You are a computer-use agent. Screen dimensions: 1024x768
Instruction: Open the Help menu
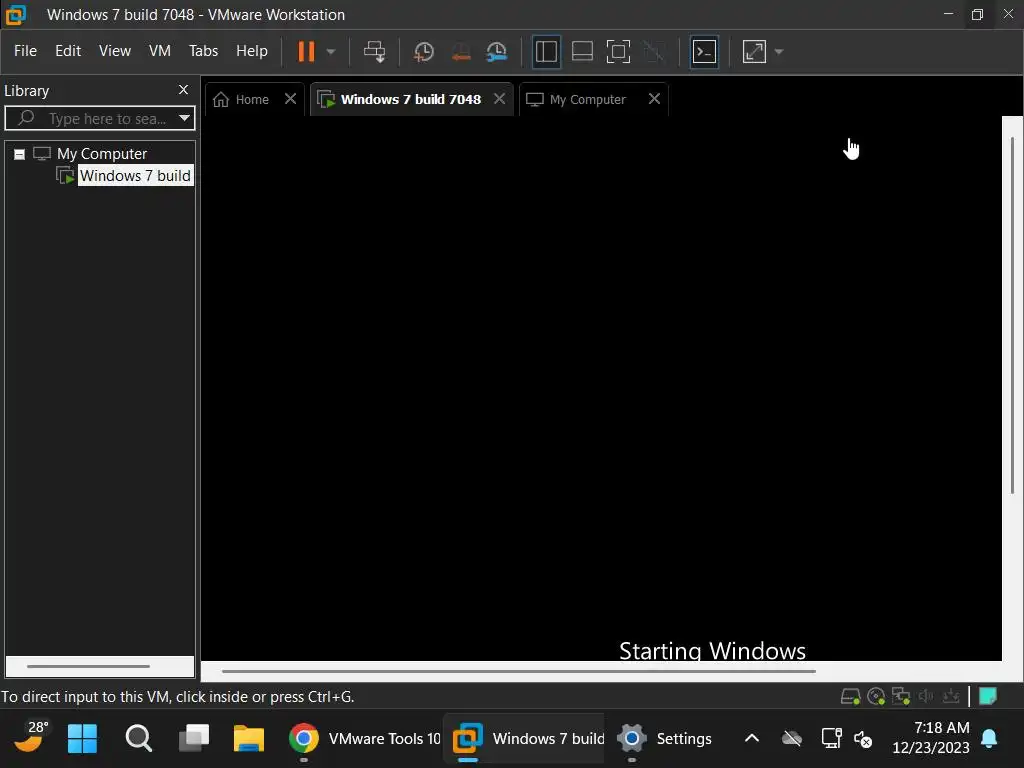pos(252,51)
